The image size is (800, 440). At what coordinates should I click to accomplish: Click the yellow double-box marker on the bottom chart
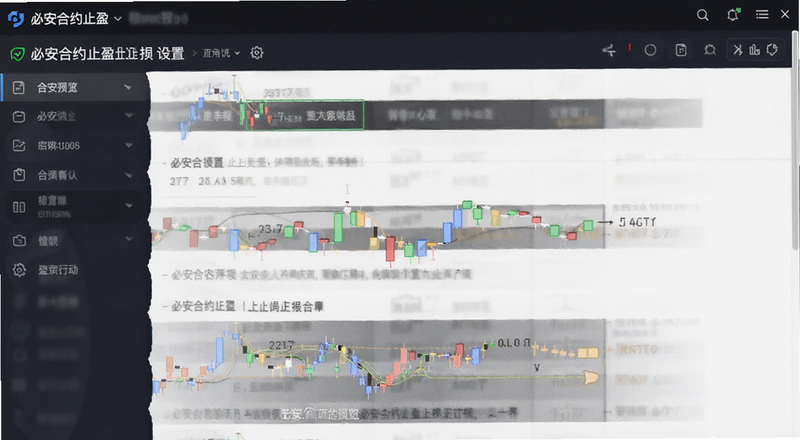coord(588,352)
